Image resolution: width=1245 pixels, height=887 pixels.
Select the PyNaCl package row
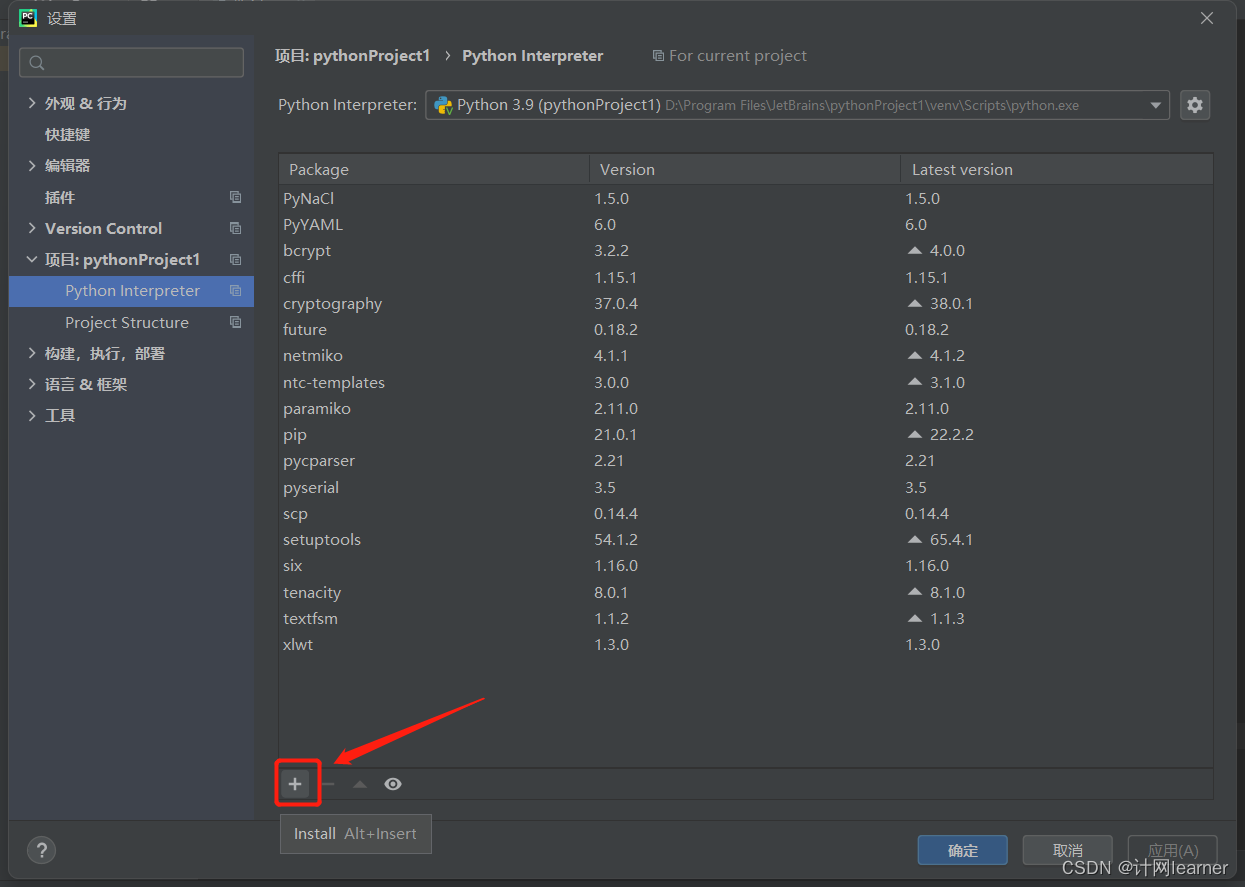tap(746, 198)
